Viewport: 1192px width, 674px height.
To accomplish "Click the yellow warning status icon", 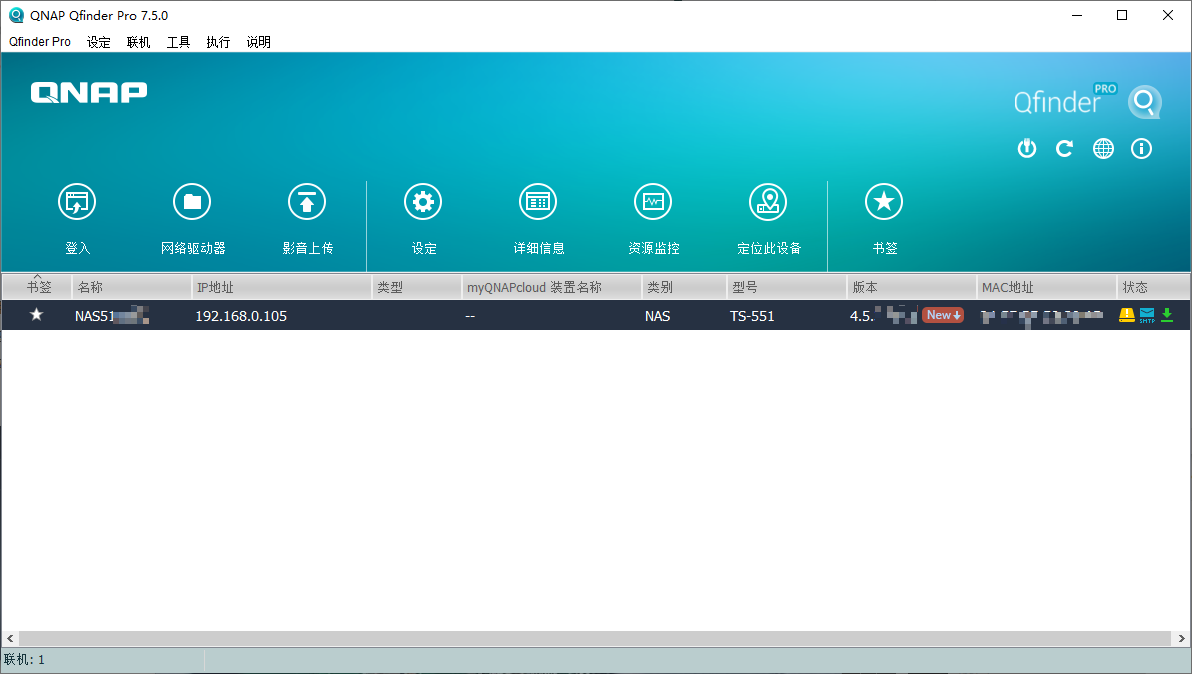I will pos(1126,315).
